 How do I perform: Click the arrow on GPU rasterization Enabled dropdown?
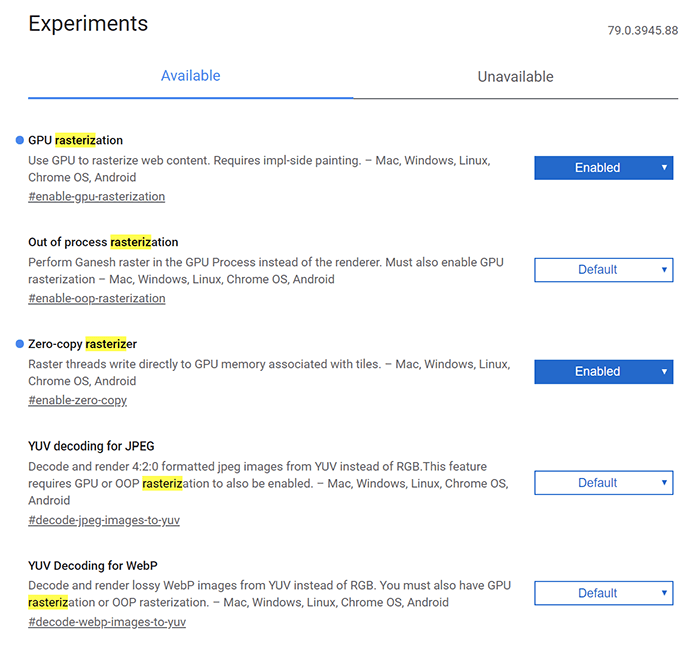click(664, 167)
